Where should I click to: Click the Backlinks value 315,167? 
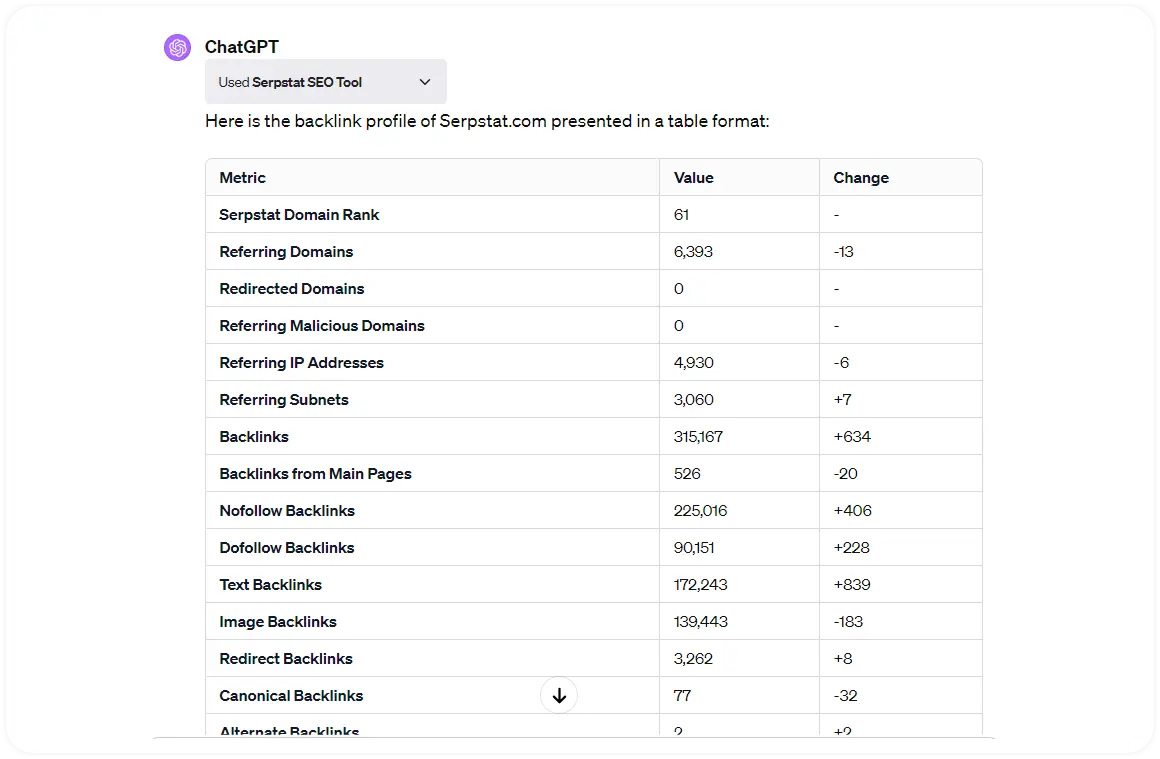[698, 436]
